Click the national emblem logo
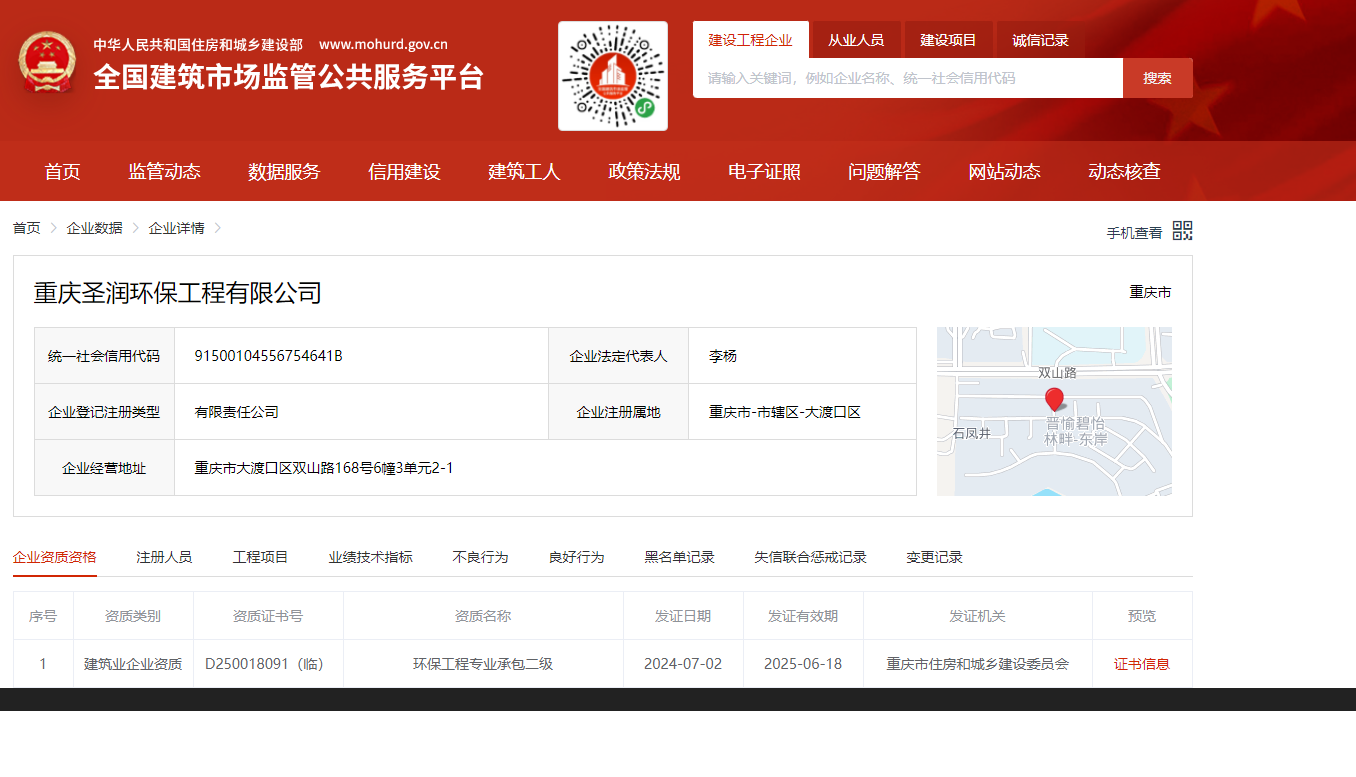This screenshot has width=1356, height=777. point(47,62)
